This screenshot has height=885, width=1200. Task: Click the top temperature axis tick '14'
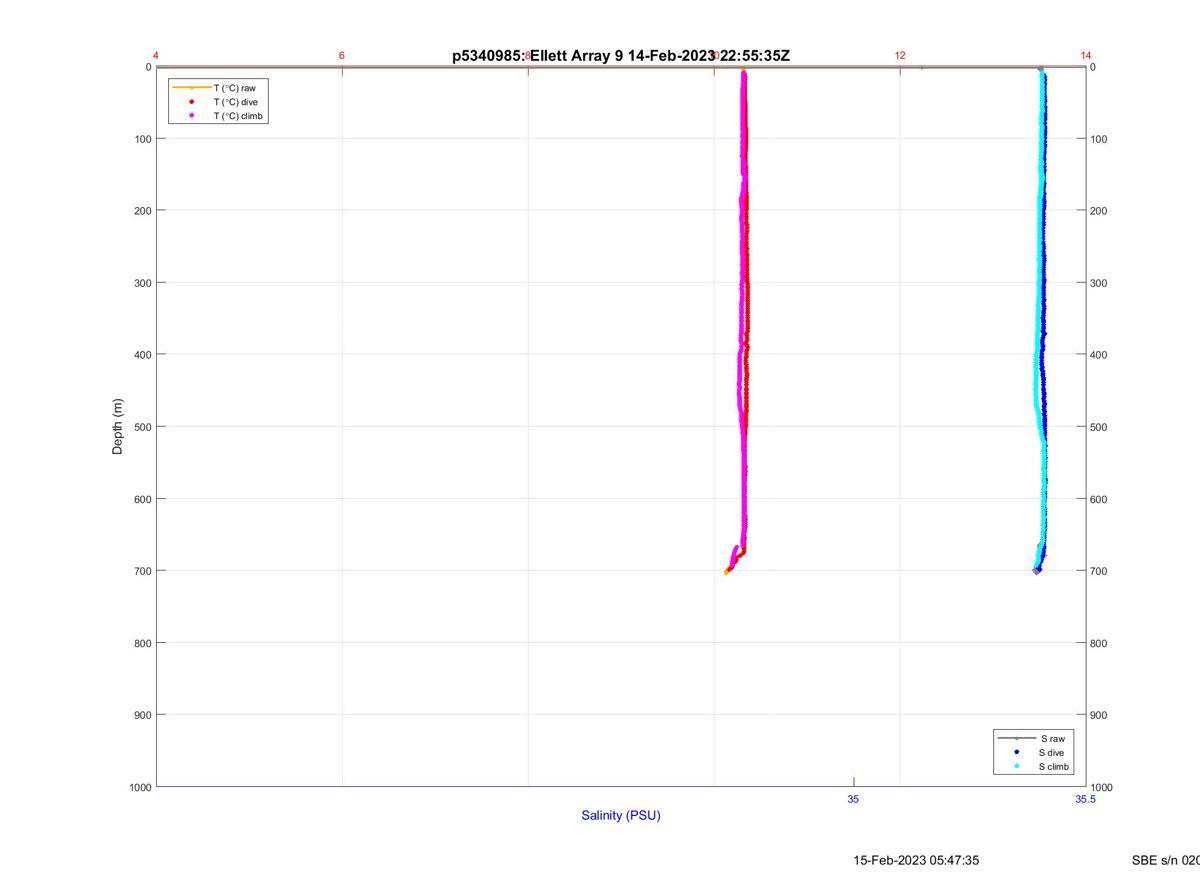[1086, 55]
